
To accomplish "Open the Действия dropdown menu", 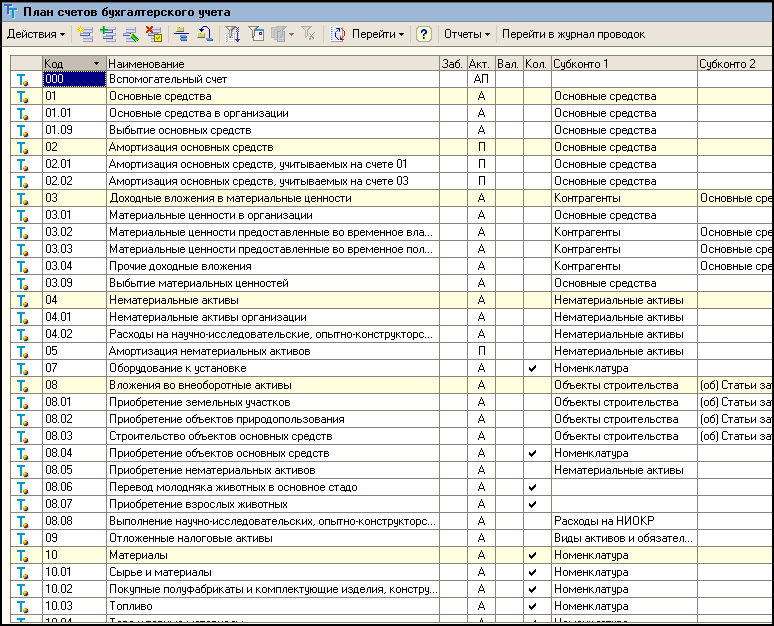I will [x=36, y=34].
